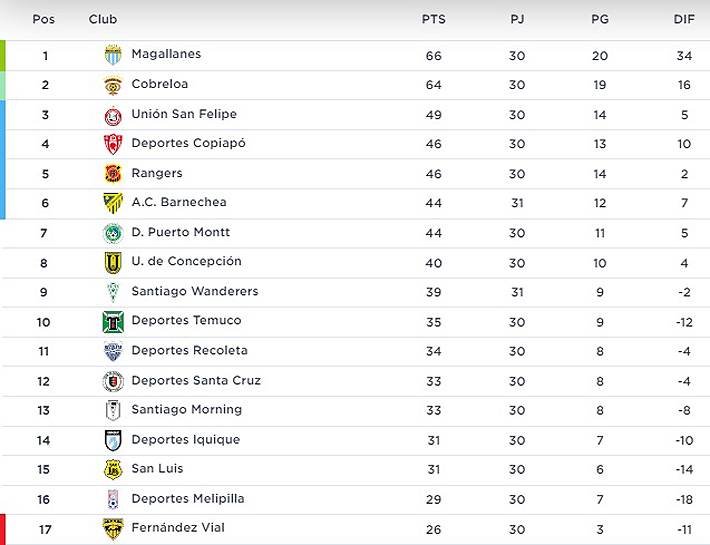Sort table by PTS column header

pyautogui.click(x=433, y=19)
